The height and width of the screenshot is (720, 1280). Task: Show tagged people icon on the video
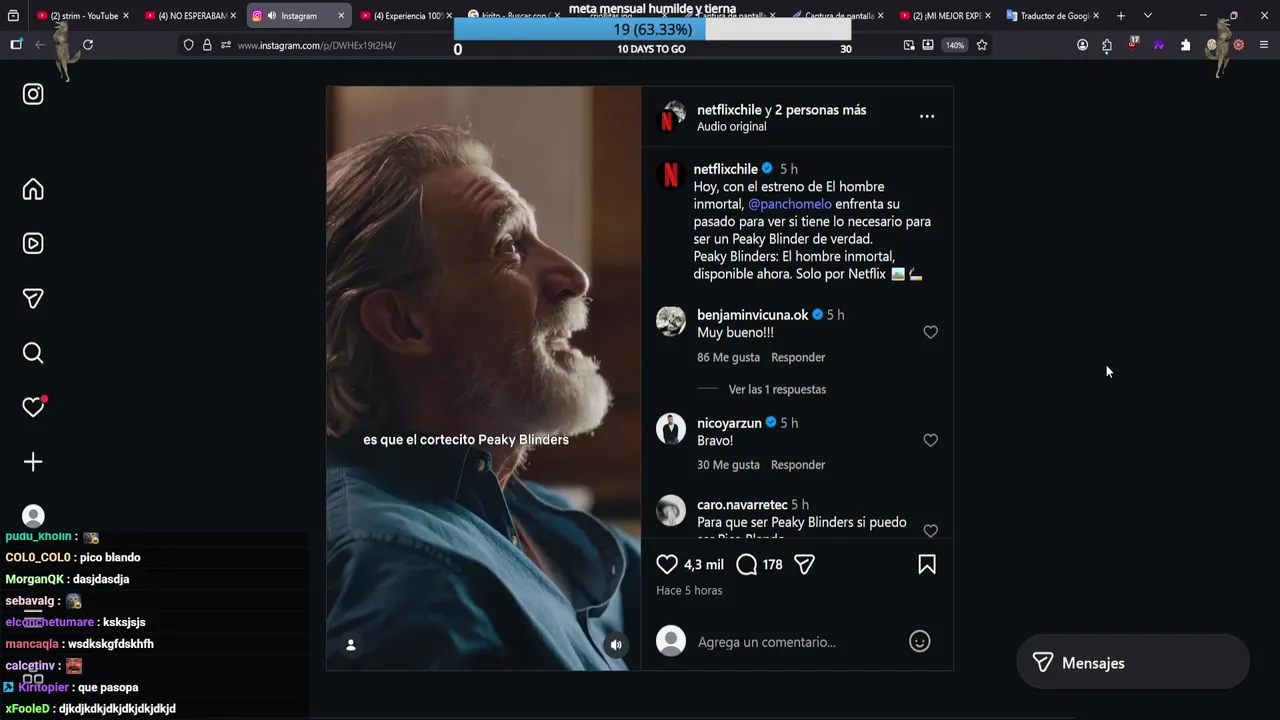(350, 645)
